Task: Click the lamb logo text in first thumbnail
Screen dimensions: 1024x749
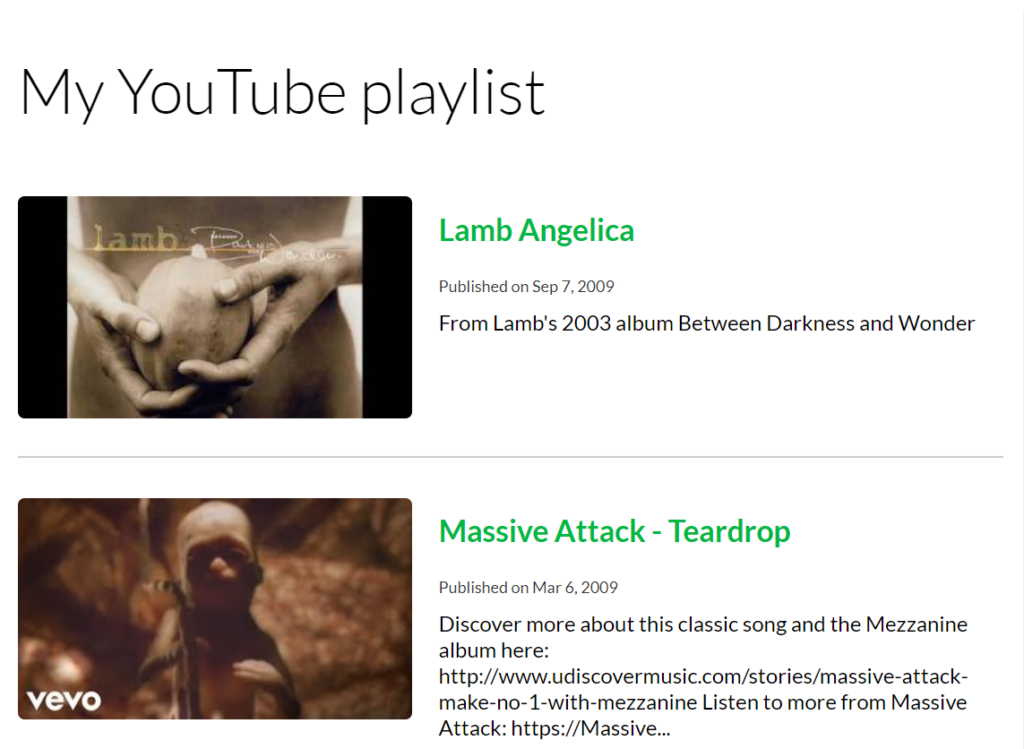Action: click(136, 238)
